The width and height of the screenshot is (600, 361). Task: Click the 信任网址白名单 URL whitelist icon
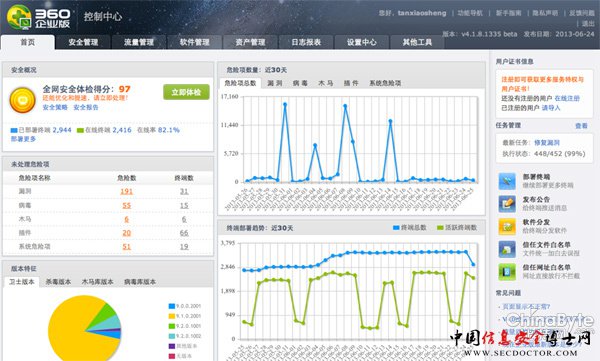click(x=507, y=272)
